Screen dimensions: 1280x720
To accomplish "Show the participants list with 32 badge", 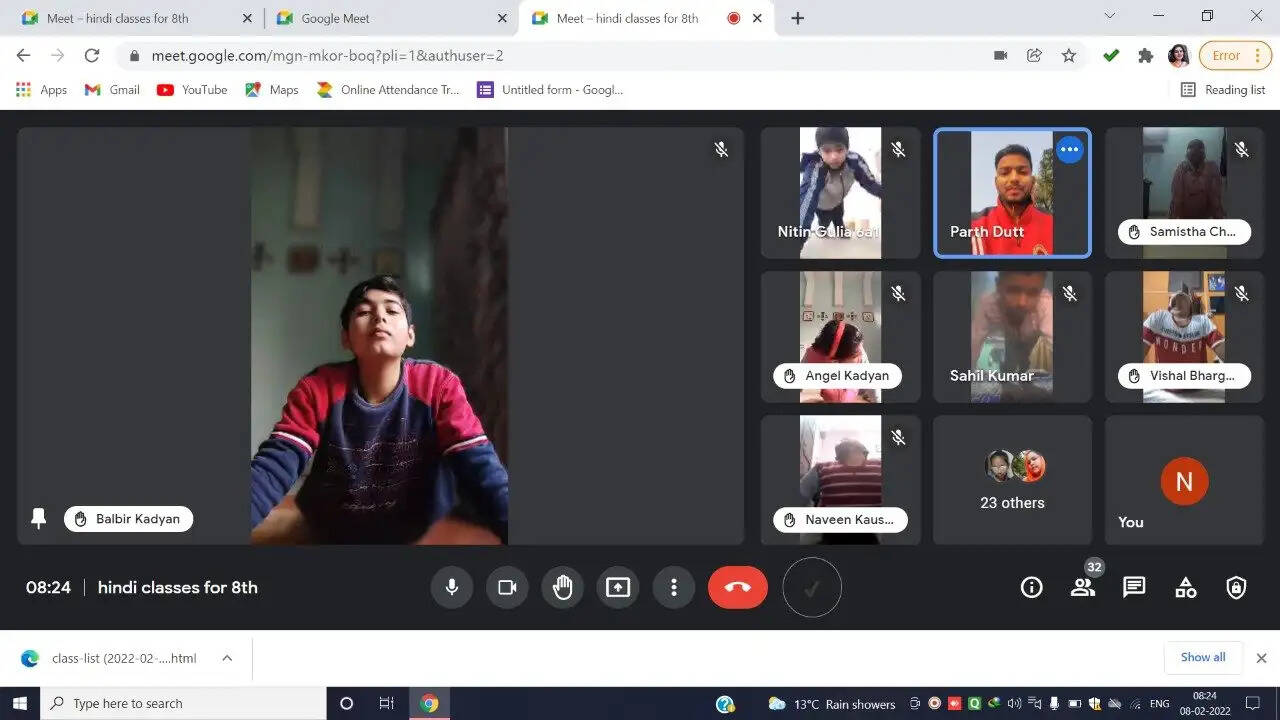I will [1083, 587].
